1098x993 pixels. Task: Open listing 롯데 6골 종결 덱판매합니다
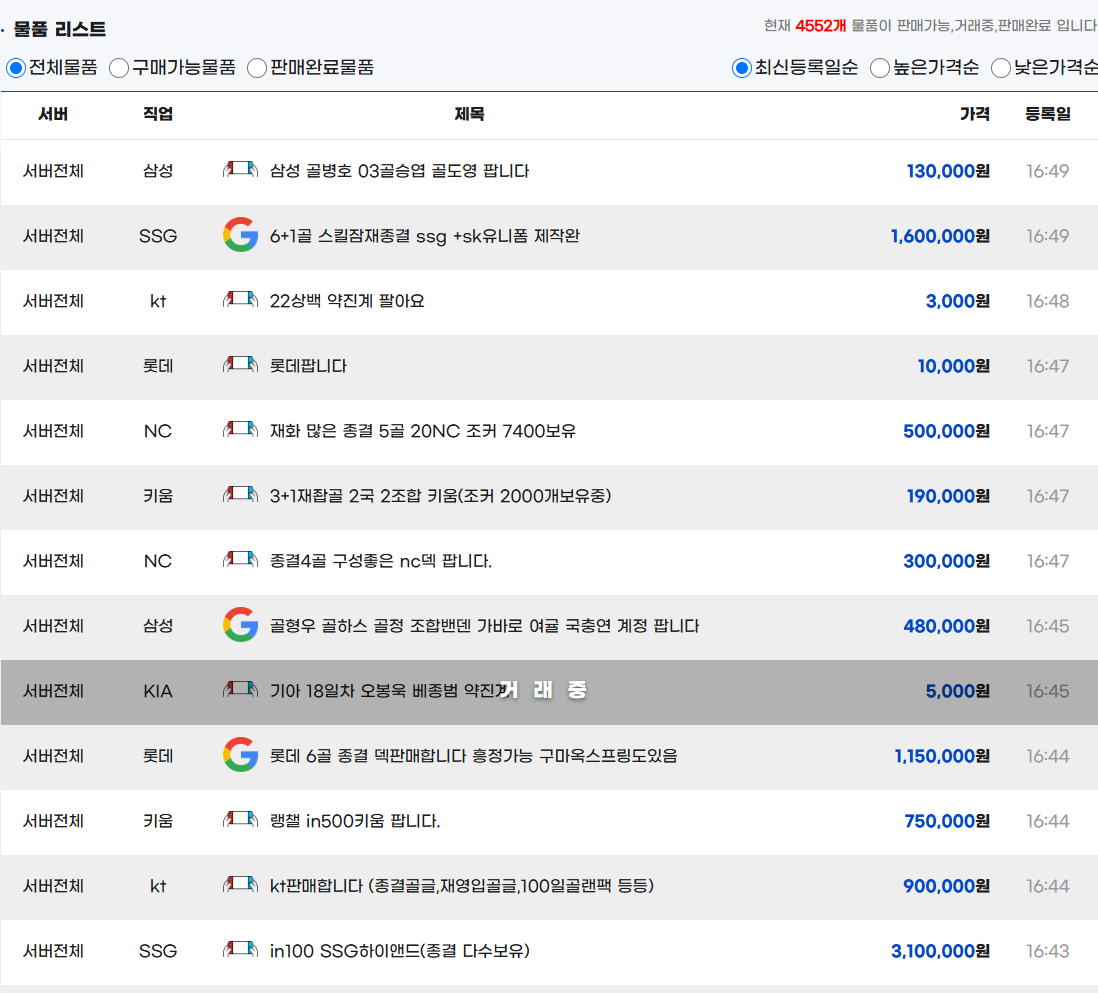click(473, 756)
